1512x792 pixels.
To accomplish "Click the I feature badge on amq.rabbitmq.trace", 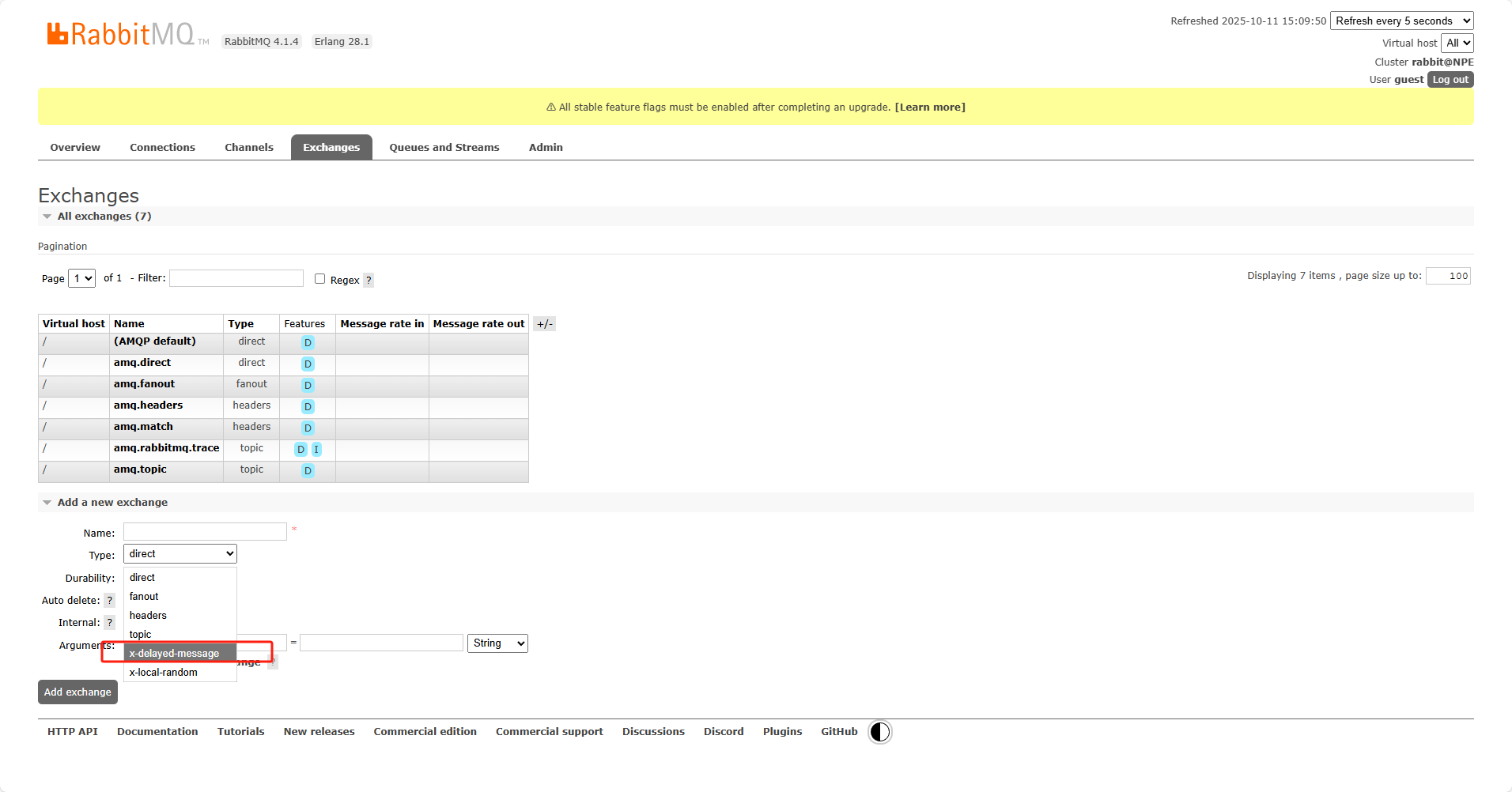I will [x=316, y=449].
